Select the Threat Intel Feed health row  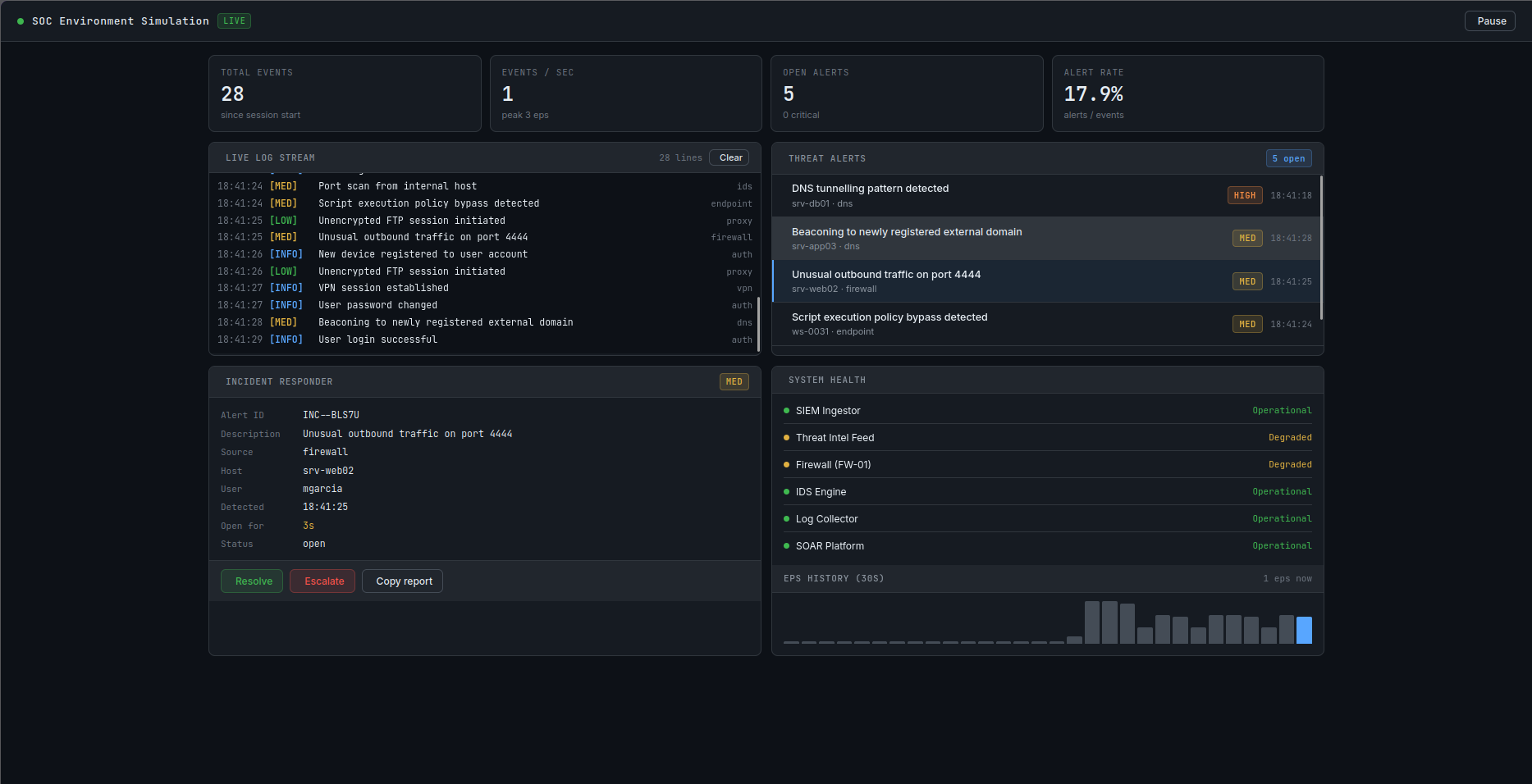tap(1047, 438)
